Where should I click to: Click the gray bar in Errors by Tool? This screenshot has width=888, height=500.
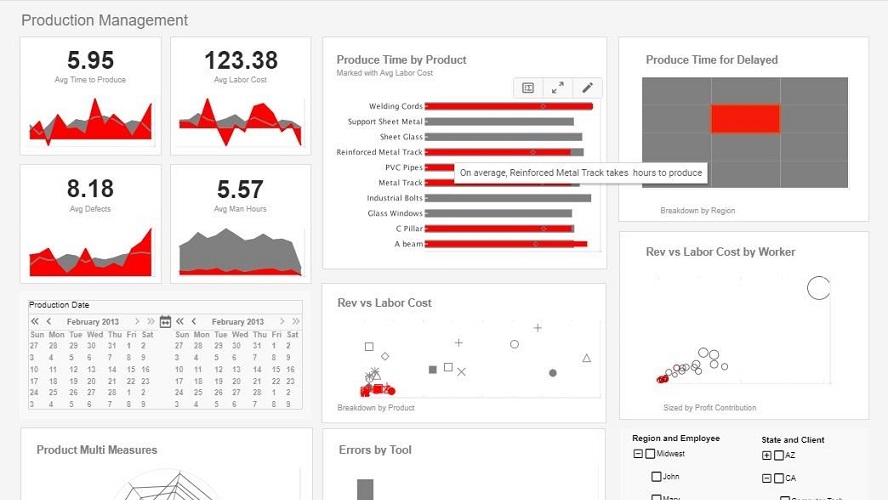click(365, 490)
